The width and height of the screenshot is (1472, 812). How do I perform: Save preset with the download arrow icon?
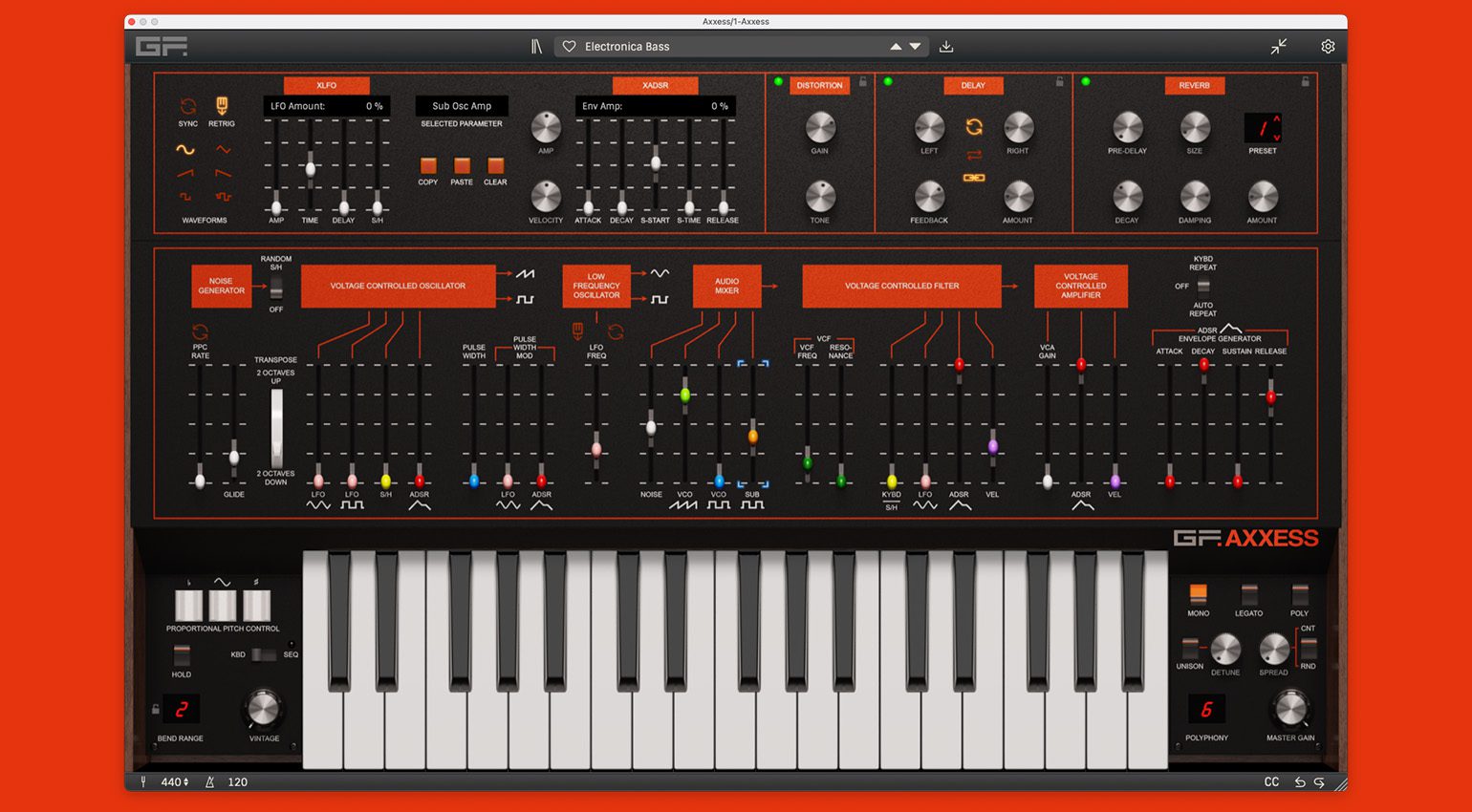click(x=946, y=46)
